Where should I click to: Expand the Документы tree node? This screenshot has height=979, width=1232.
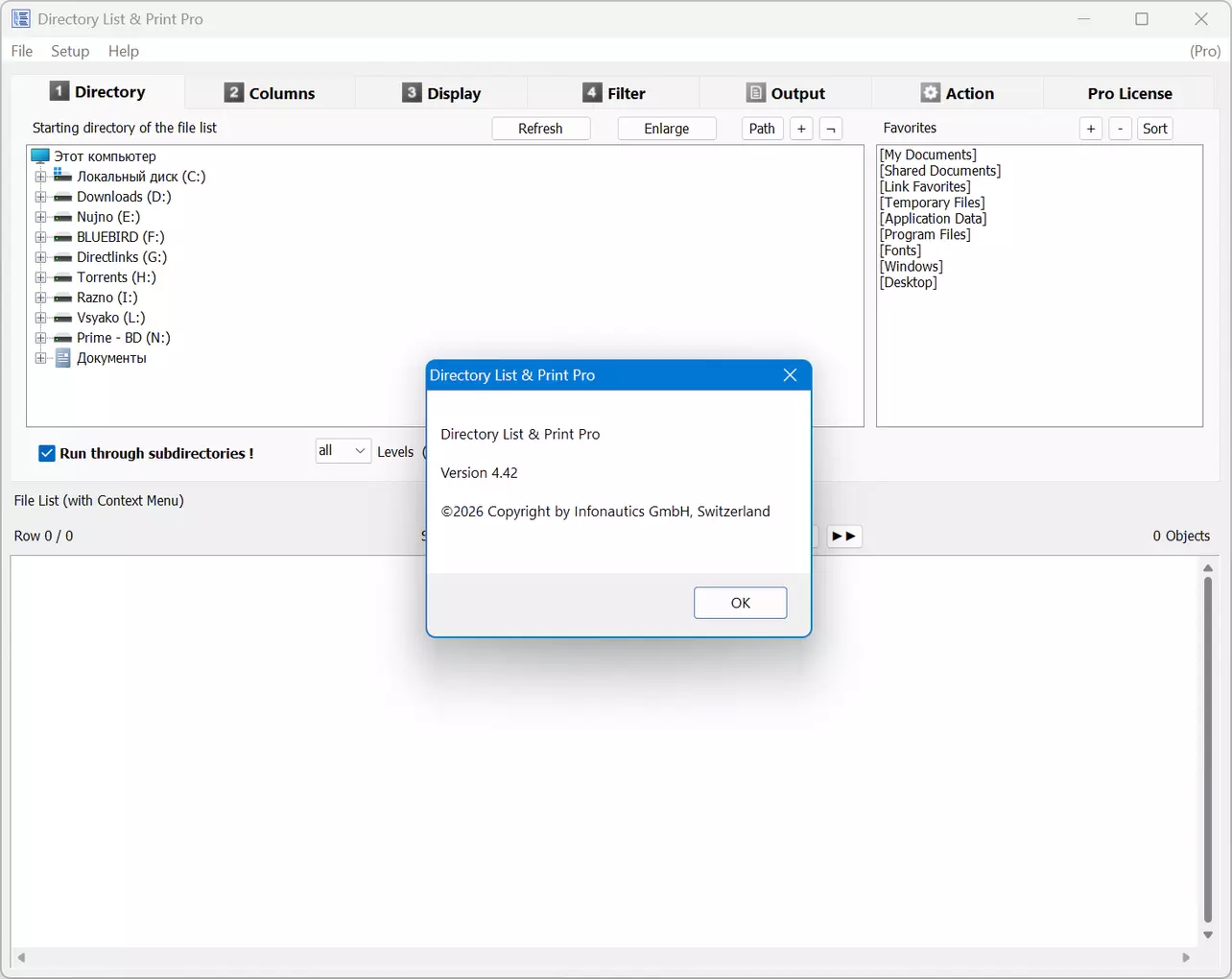(x=40, y=358)
